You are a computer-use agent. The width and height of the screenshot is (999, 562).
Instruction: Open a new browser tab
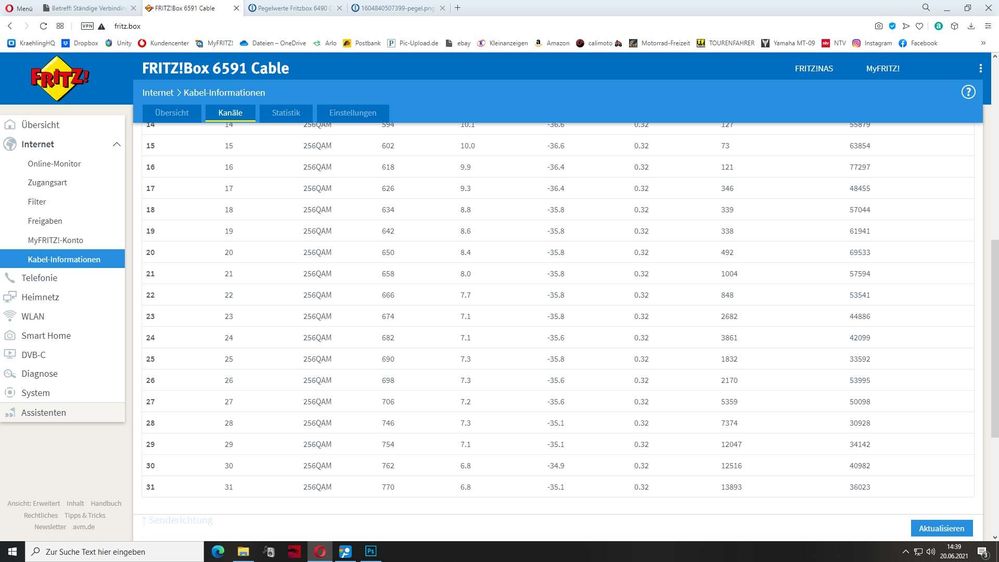pos(457,8)
